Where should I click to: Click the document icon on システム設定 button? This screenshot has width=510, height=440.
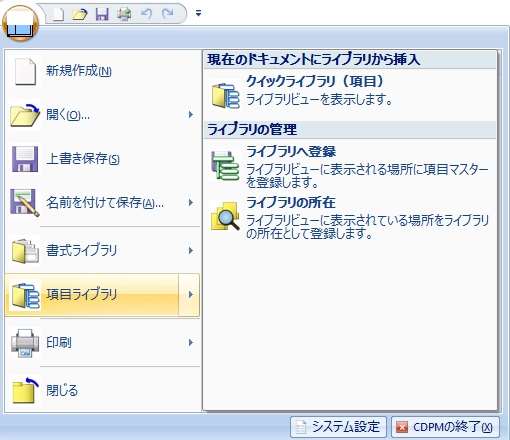click(301, 427)
